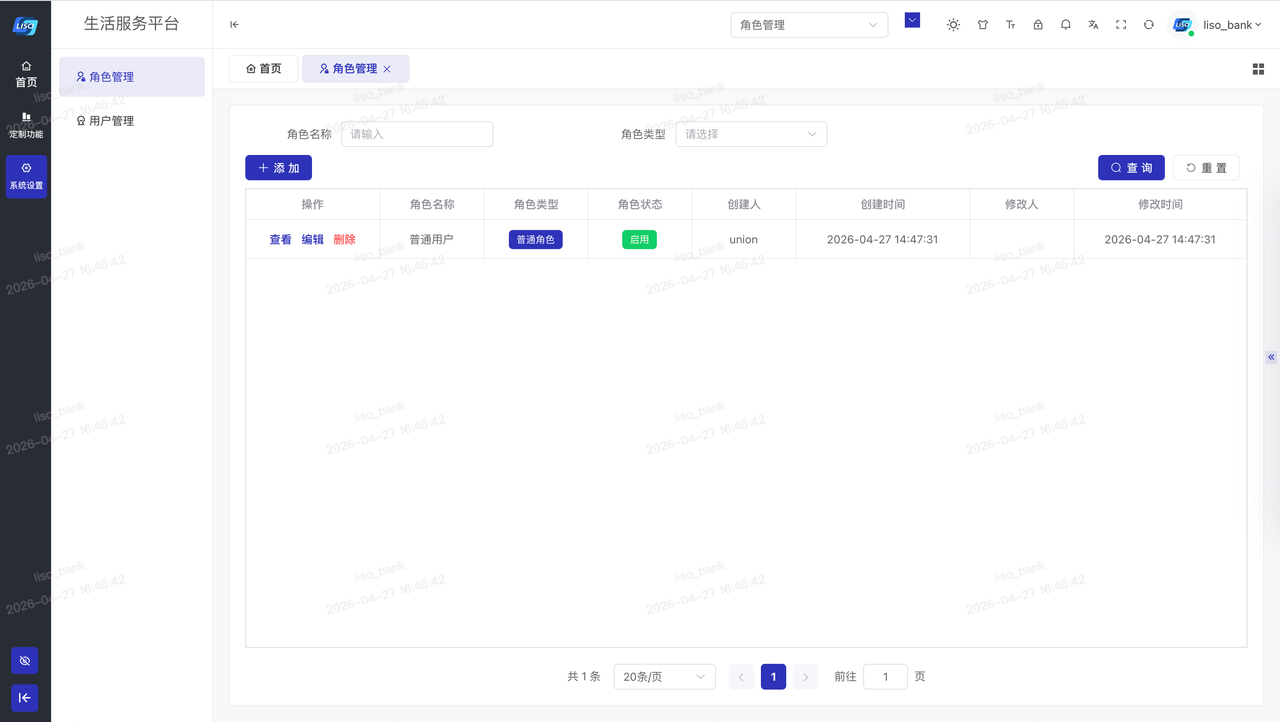
Task: Click page number 1 in pagination
Action: coord(773,677)
